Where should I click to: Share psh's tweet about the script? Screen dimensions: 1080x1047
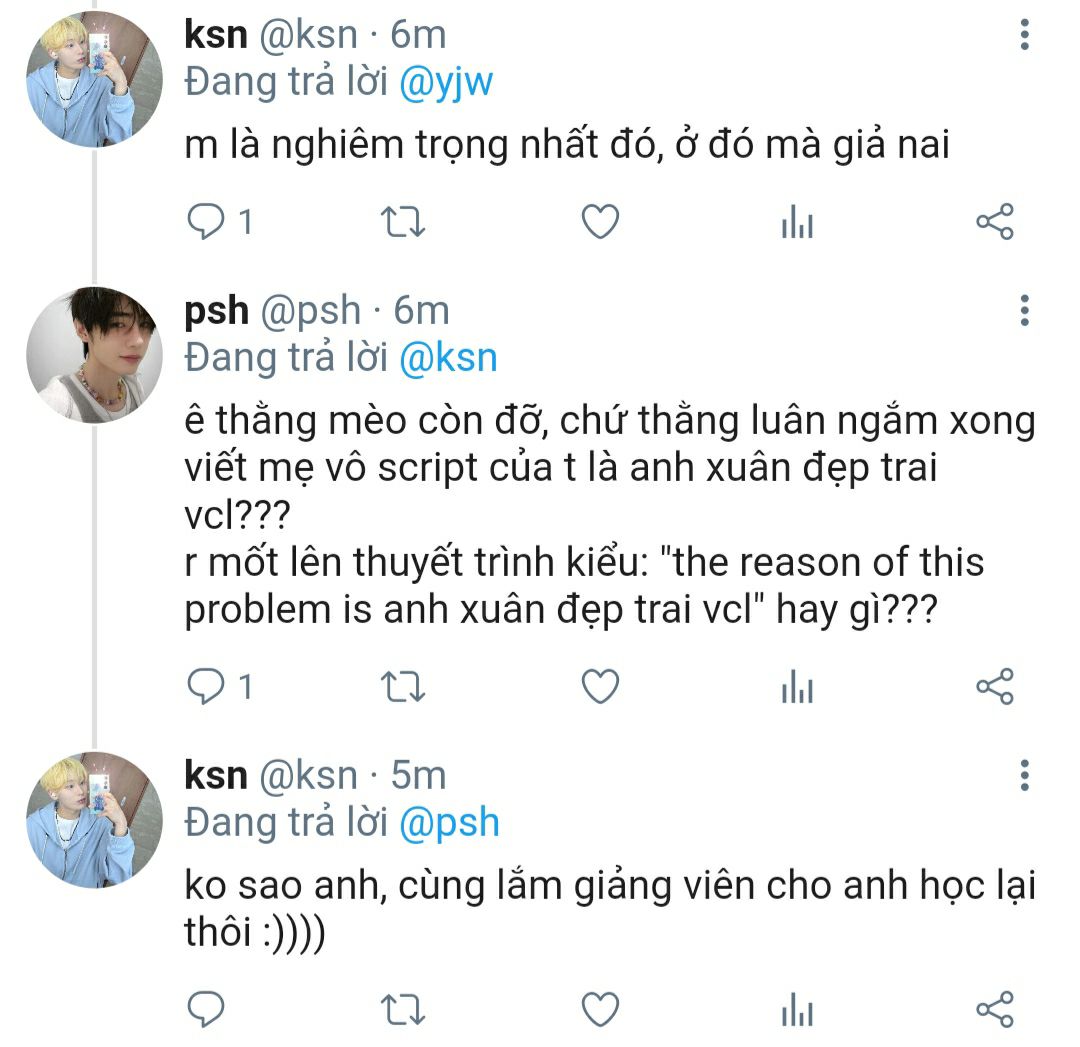(x=994, y=687)
